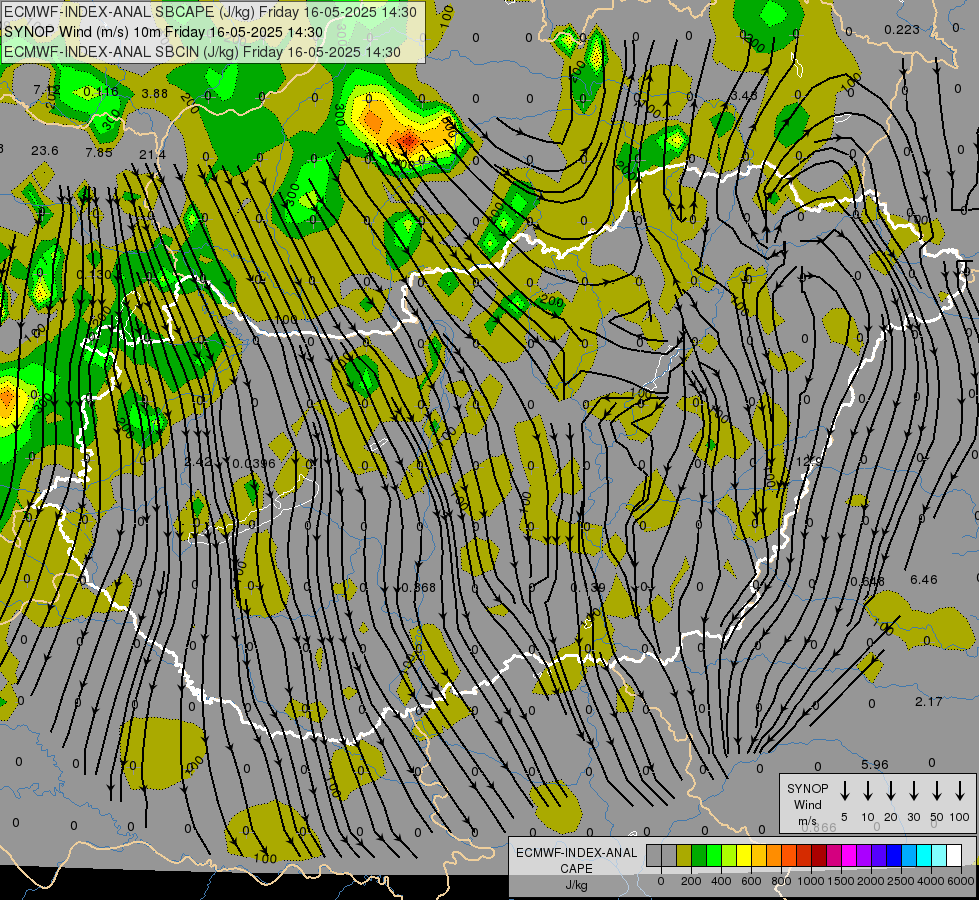Click the '1500' tick label under the color bar

(841, 881)
